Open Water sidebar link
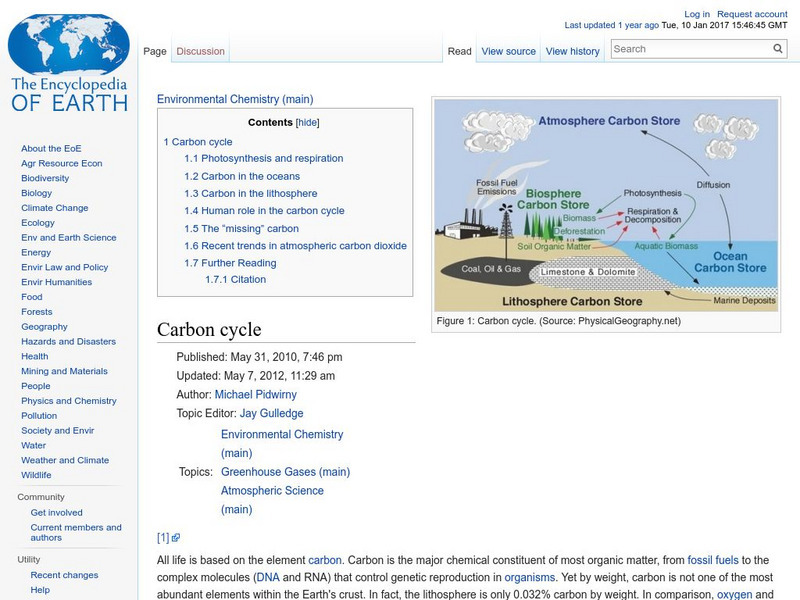The height and width of the screenshot is (600, 800). (34, 445)
